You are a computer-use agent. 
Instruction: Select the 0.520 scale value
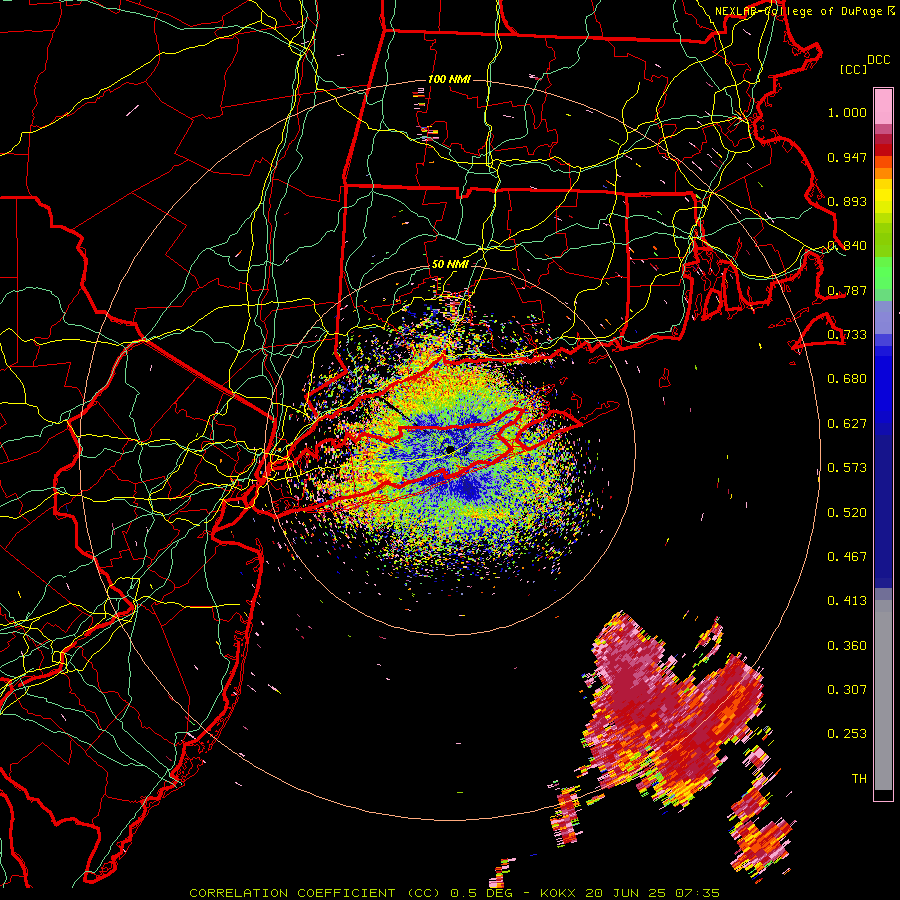pyautogui.click(x=847, y=513)
